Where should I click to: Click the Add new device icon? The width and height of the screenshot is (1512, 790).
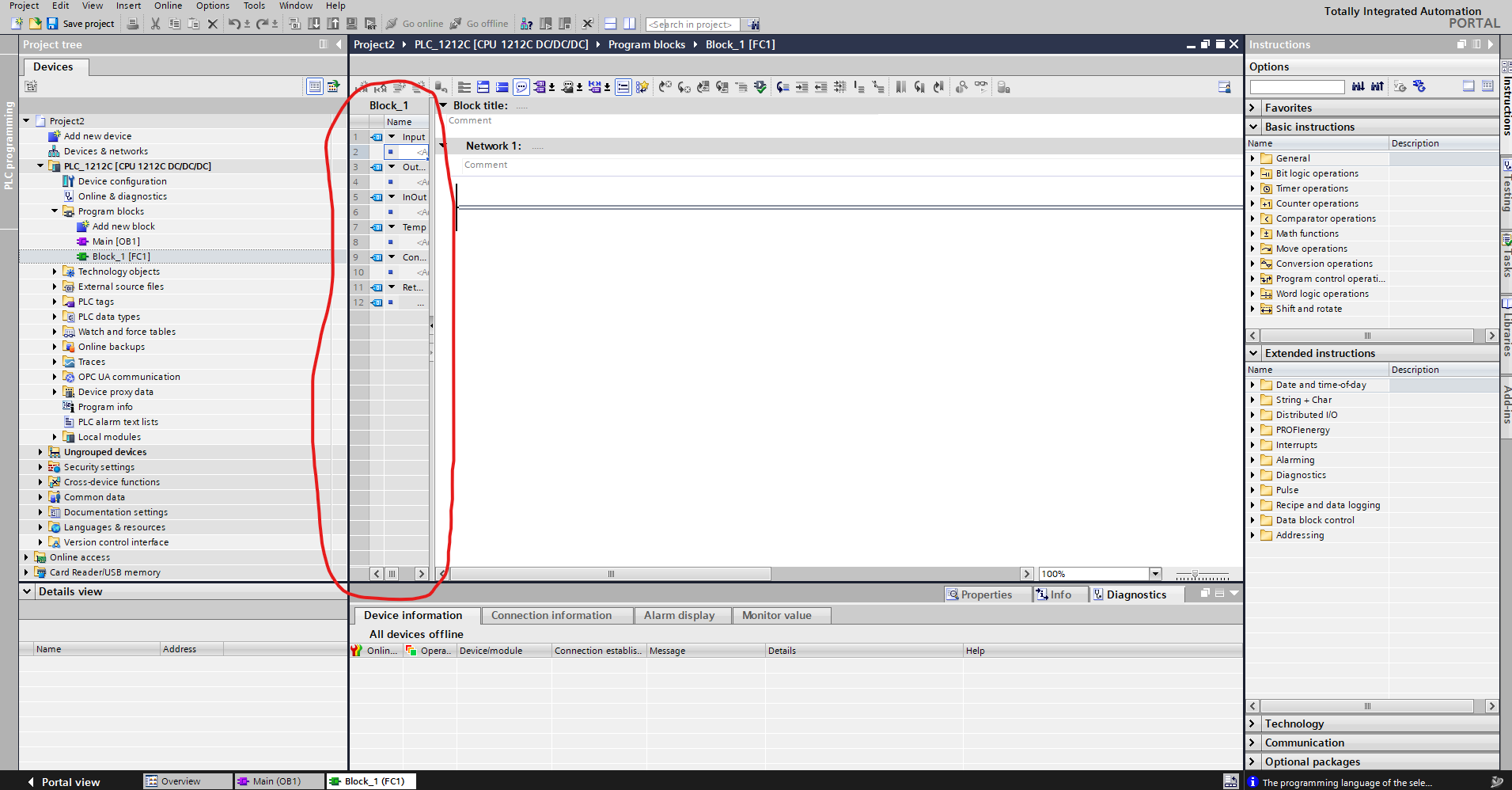point(55,136)
